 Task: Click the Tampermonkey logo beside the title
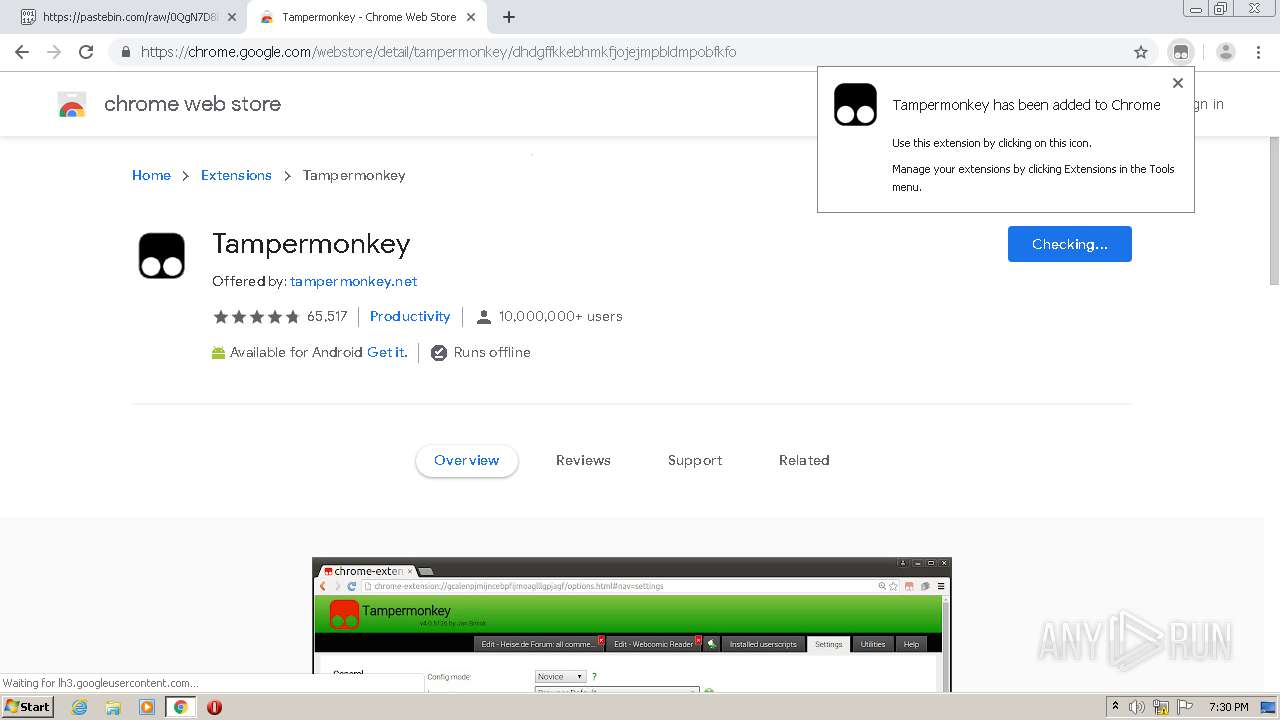[x=162, y=256]
